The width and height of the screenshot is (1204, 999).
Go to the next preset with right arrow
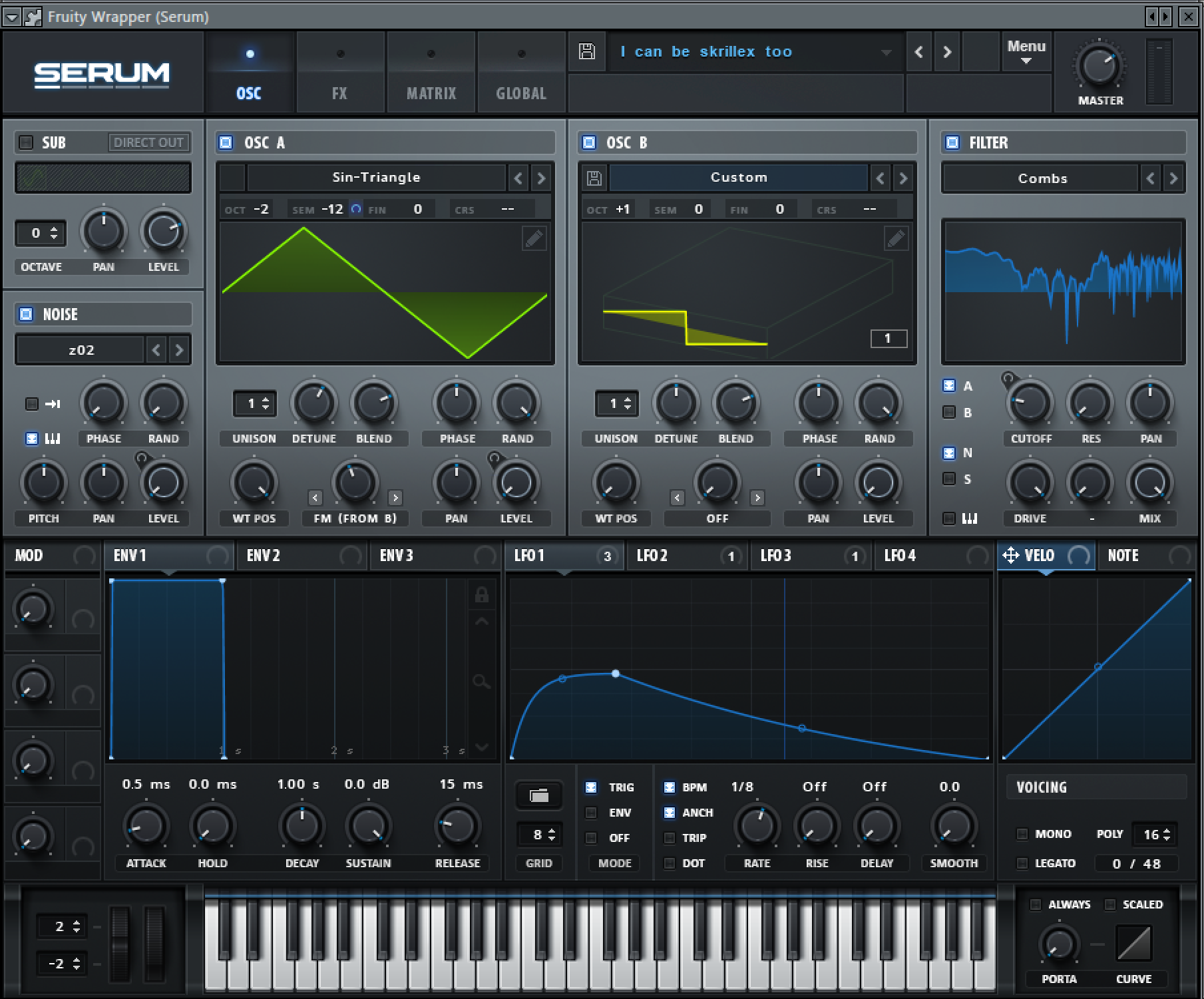947,51
